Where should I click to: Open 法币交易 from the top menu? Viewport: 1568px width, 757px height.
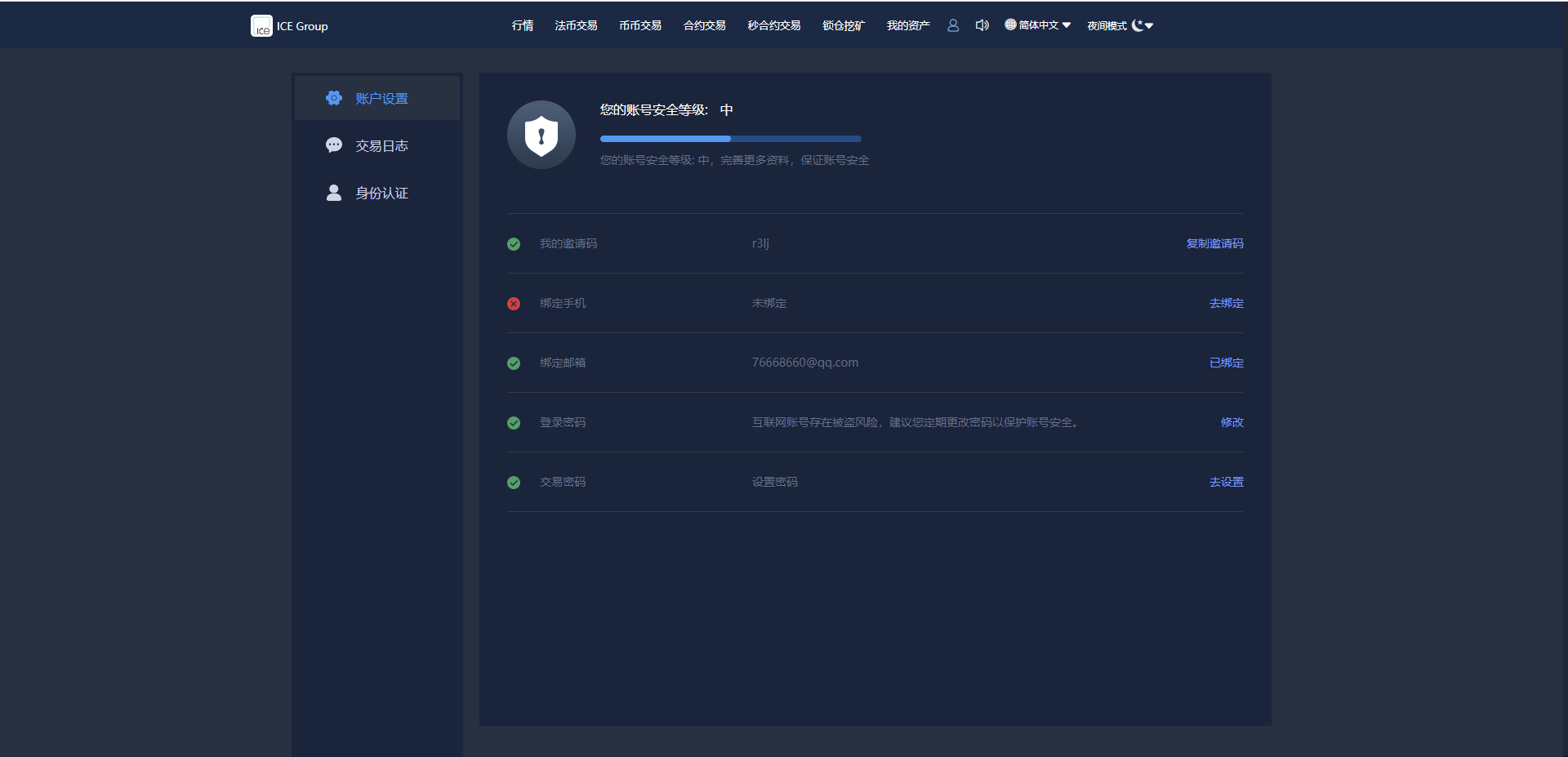576,25
